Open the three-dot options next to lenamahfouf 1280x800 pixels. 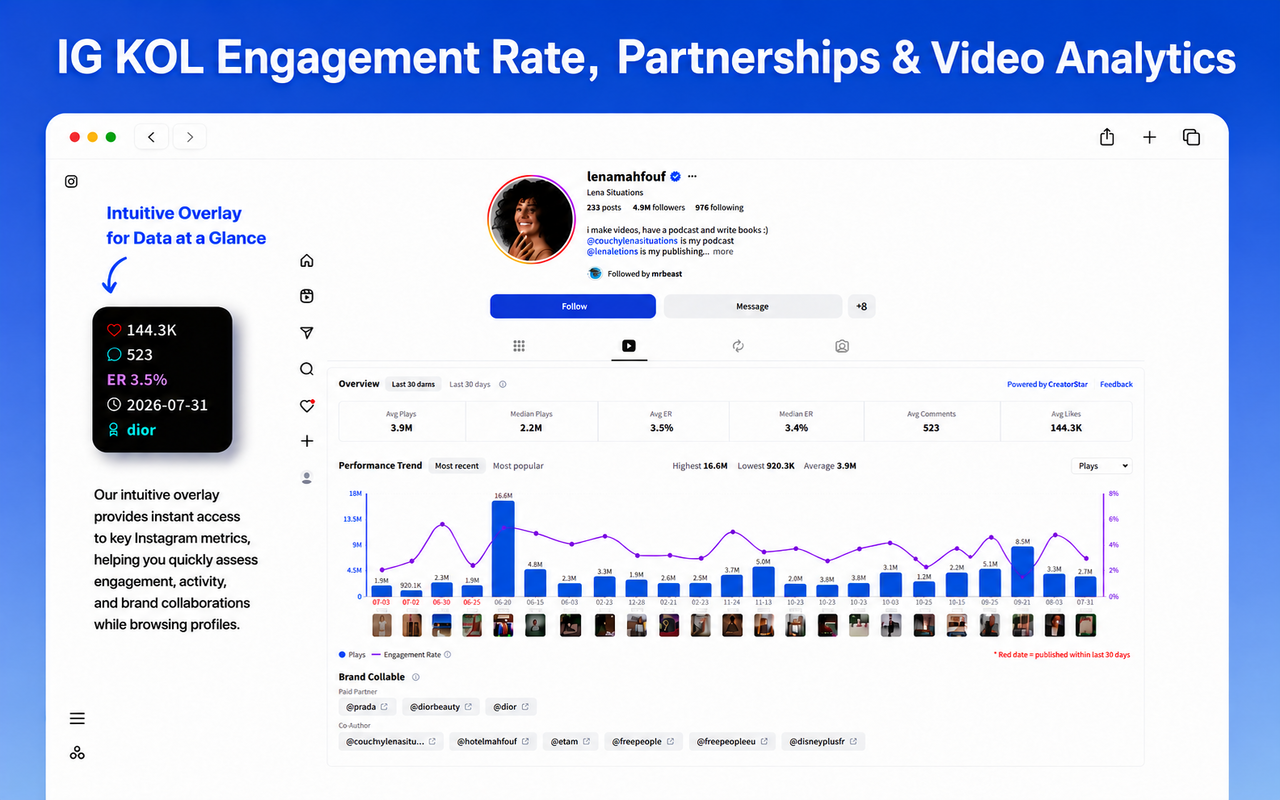pyautogui.click(x=692, y=176)
